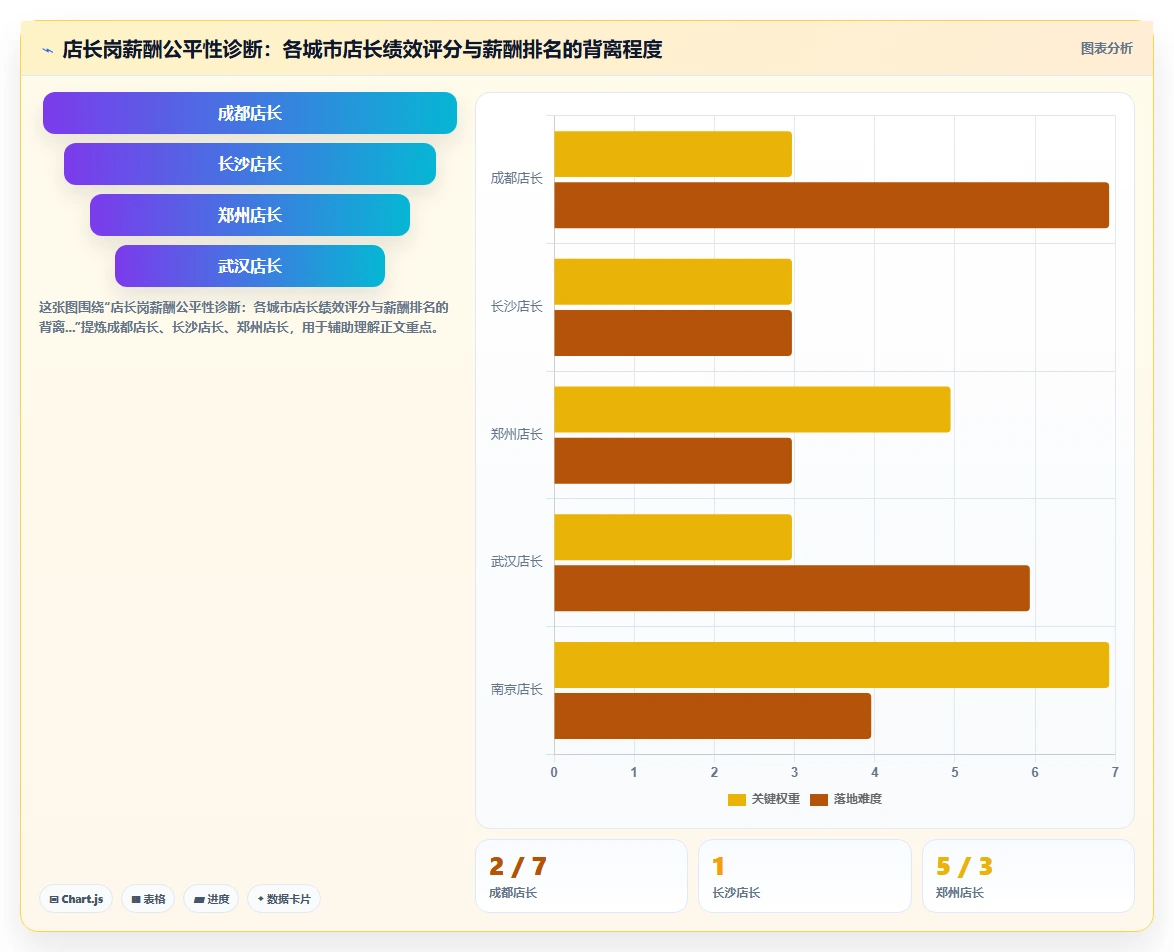Select the 郑州店长 funnel bar
1174x952 pixels.
(x=249, y=215)
